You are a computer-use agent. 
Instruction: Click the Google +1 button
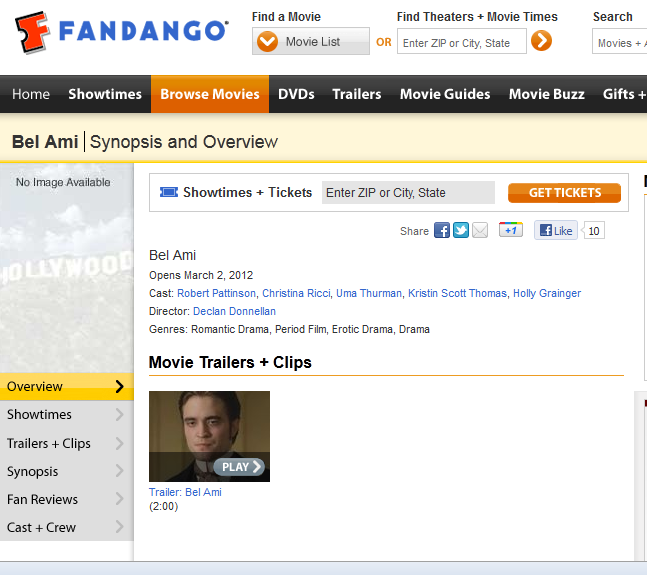pyautogui.click(x=511, y=230)
